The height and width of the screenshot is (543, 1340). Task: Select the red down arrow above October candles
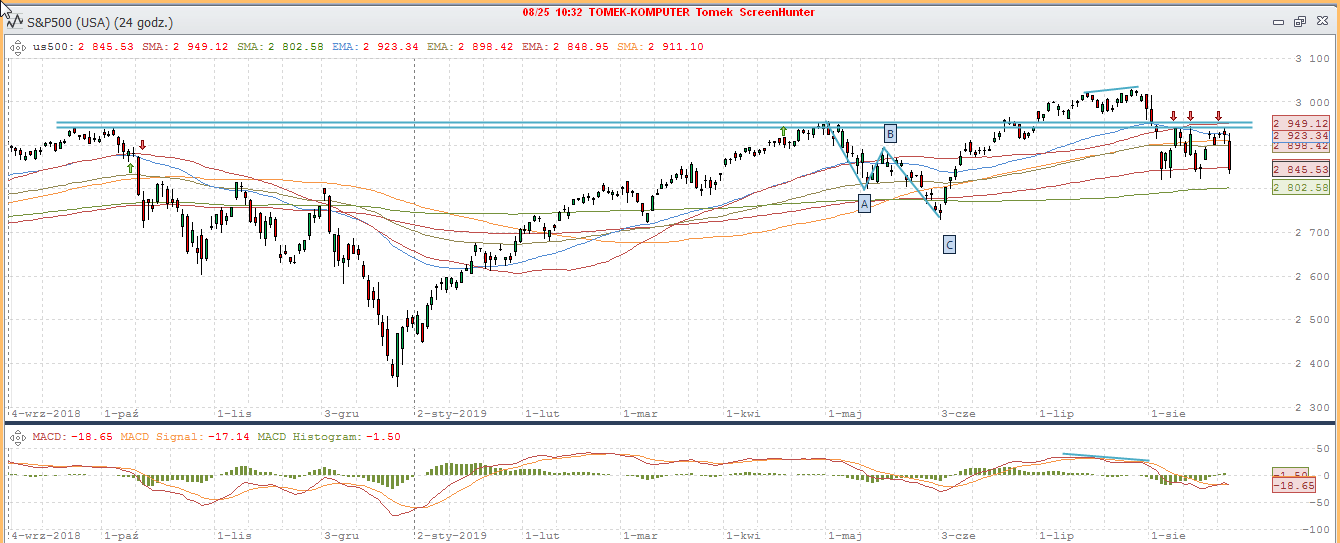coord(142,146)
